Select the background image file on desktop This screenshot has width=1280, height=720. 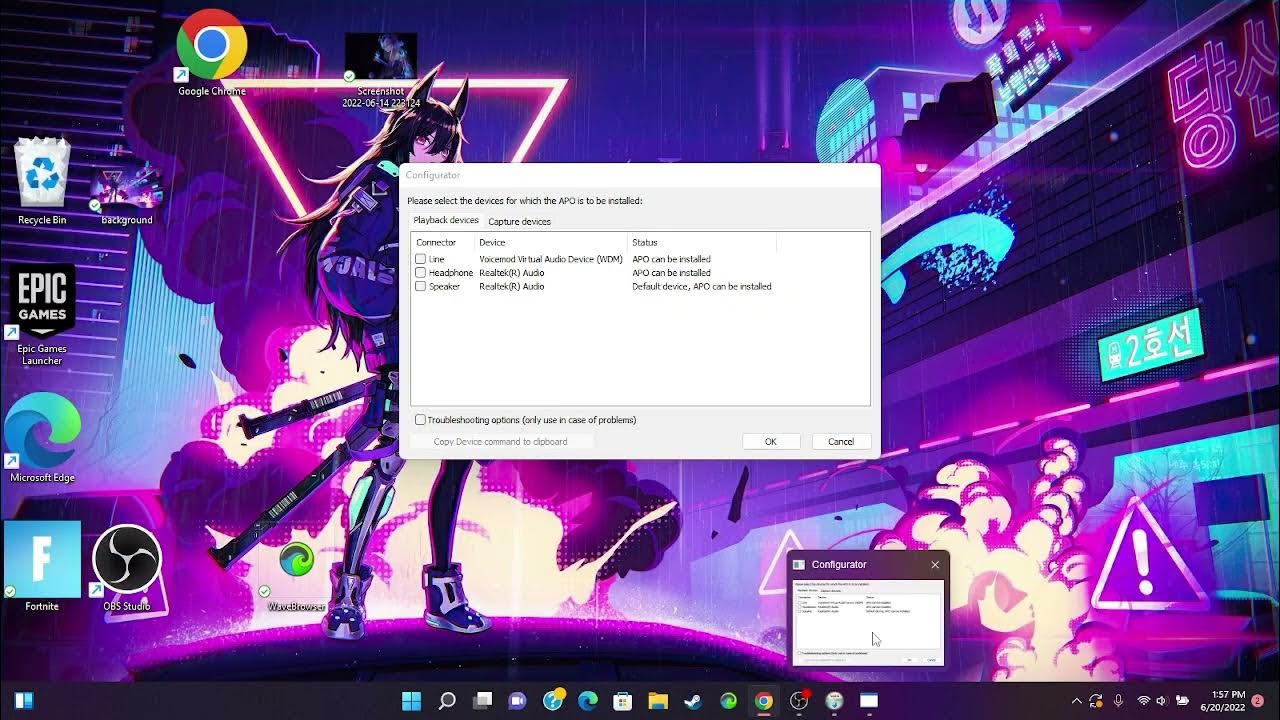127,192
